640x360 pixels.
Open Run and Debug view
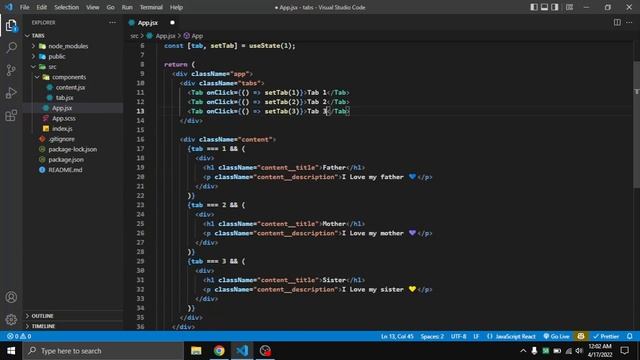[11, 93]
